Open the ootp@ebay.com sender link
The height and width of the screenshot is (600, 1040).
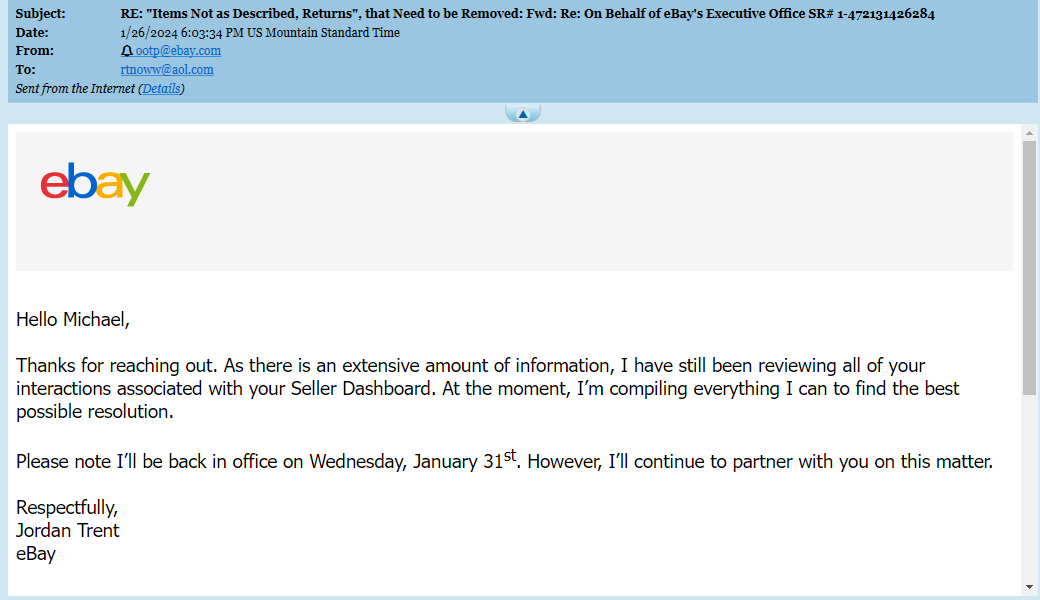tap(178, 51)
